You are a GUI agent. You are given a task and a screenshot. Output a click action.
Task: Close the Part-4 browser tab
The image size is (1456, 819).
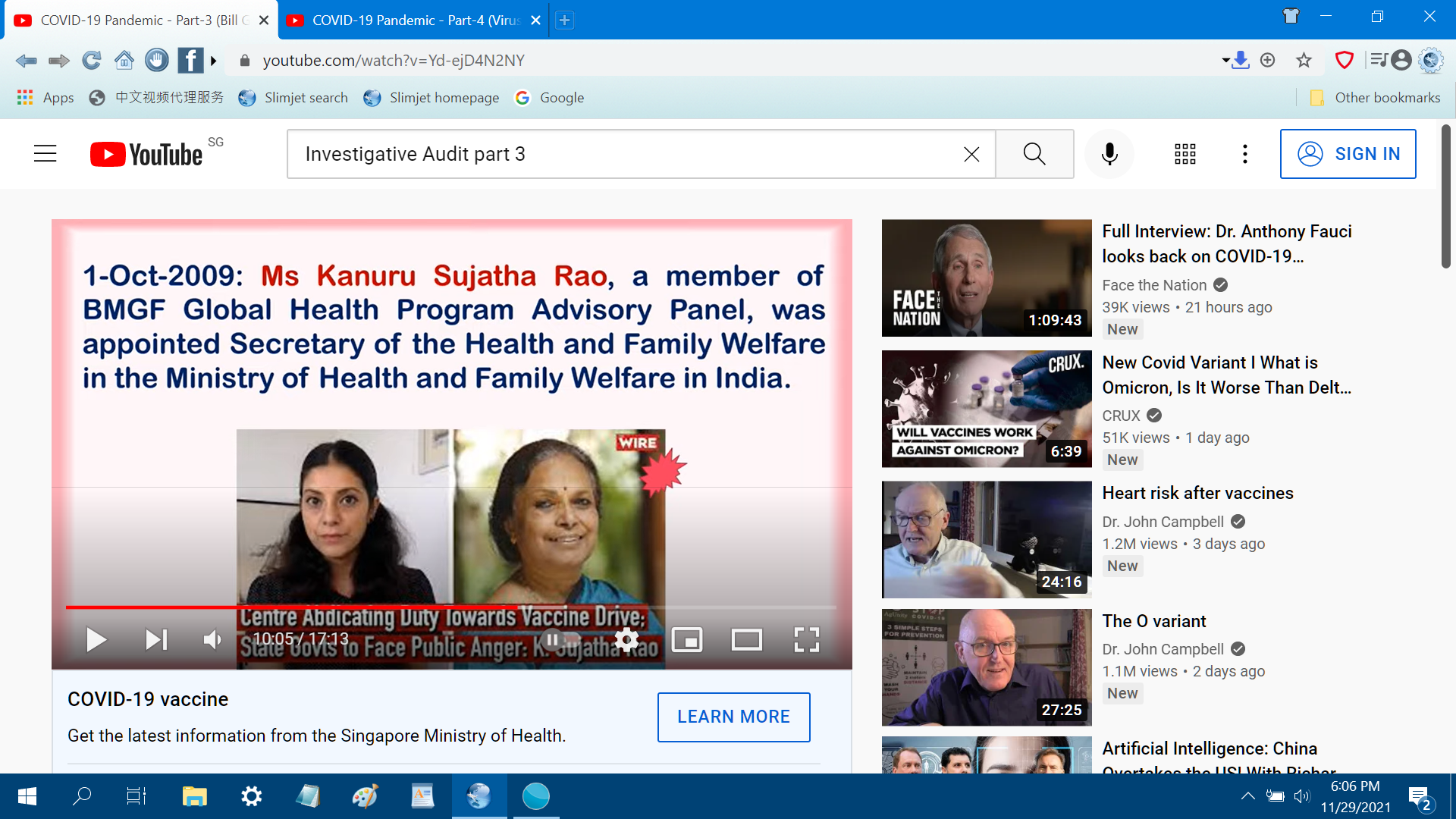tap(535, 20)
